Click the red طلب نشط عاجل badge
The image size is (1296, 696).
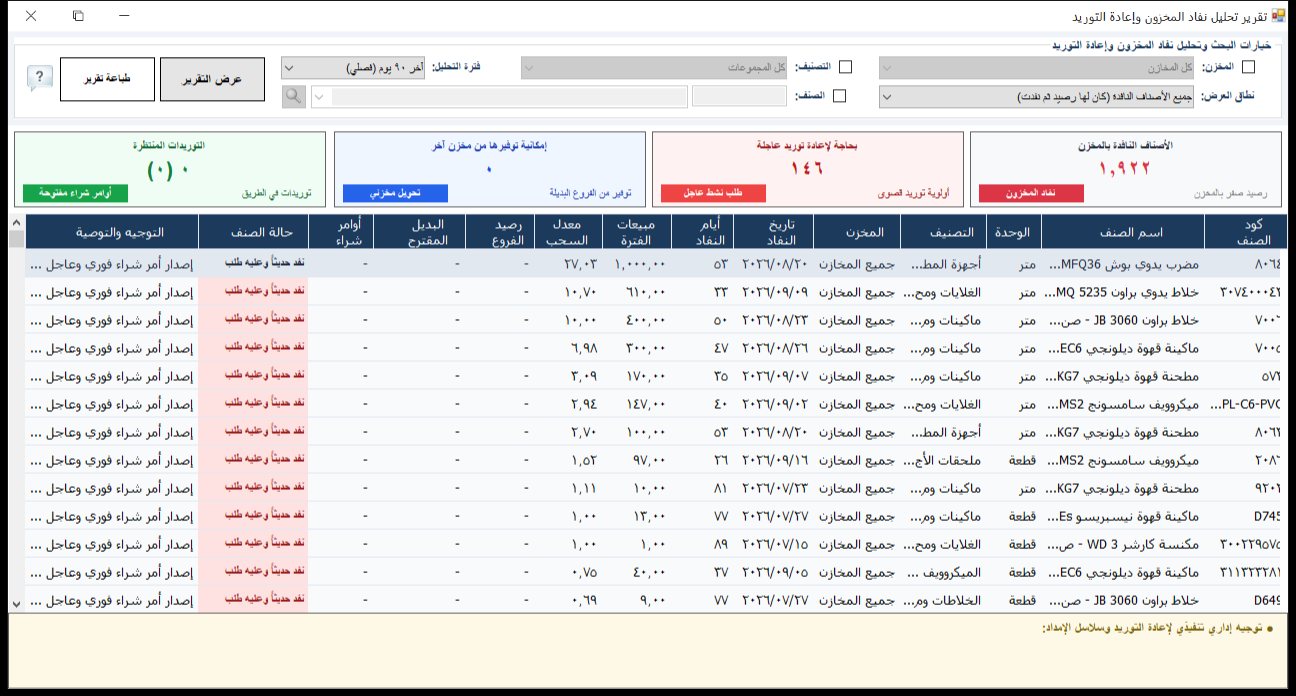click(714, 193)
